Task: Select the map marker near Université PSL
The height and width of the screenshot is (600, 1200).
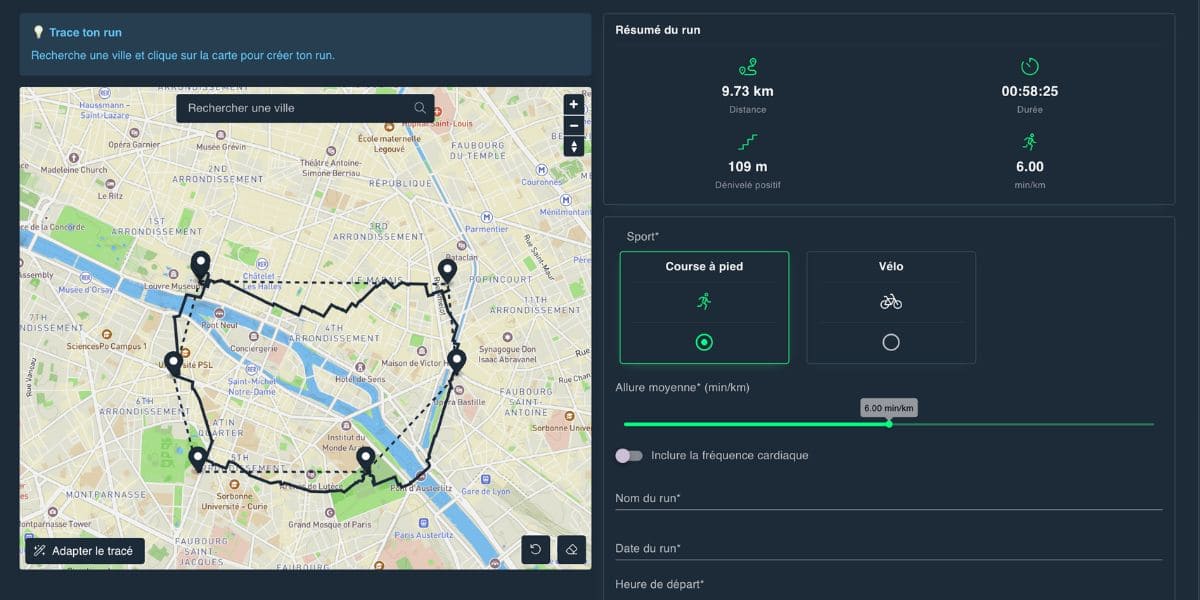Action: tap(173, 364)
